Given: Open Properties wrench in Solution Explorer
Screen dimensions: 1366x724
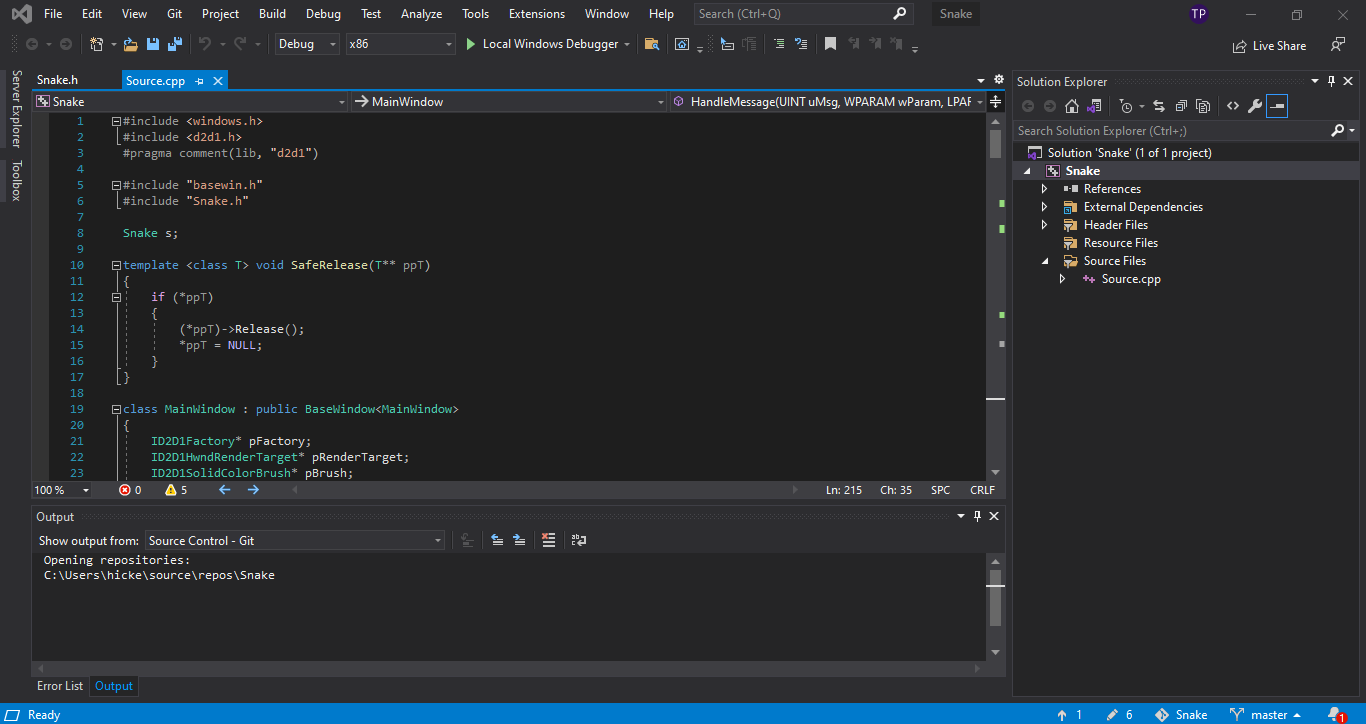Looking at the screenshot, I should click(x=1254, y=106).
